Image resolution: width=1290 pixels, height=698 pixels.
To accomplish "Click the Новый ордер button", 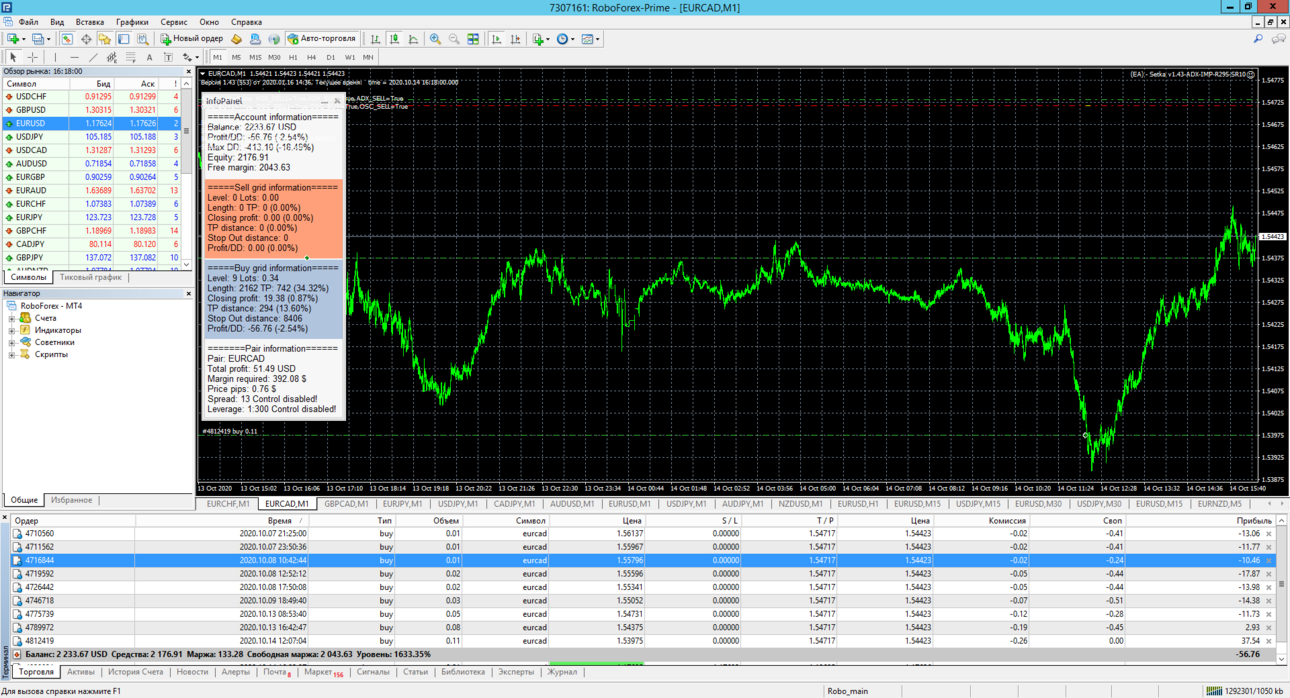I will click(192, 39).
